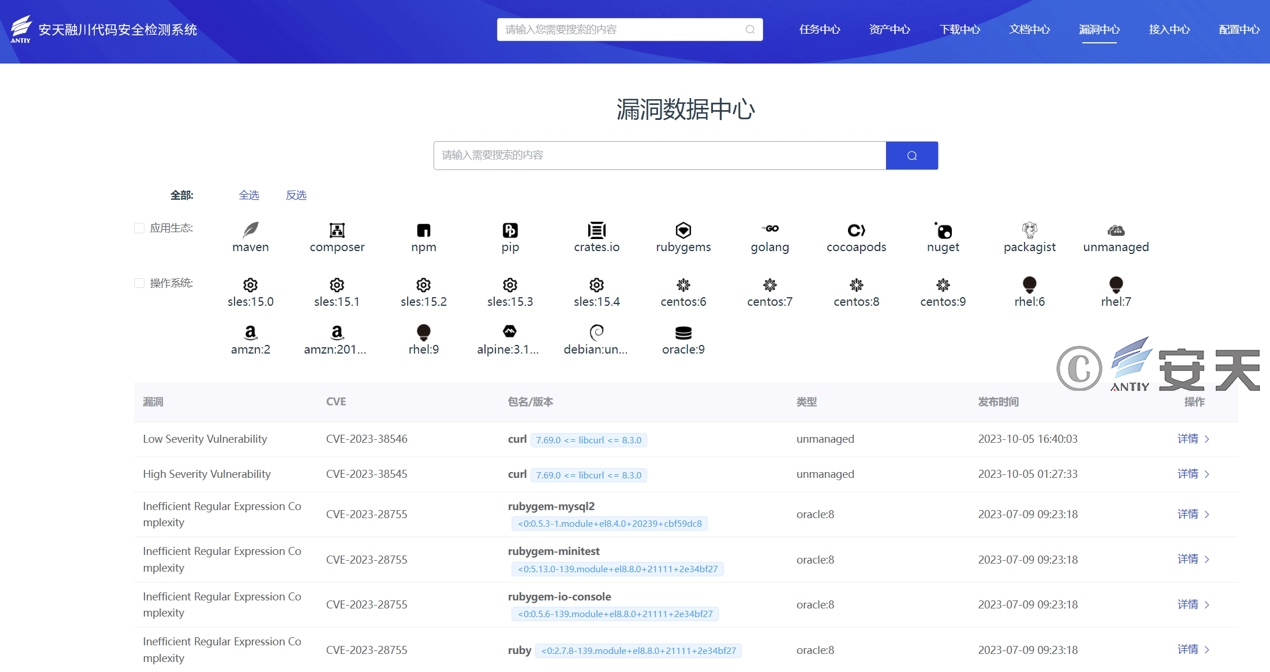Select the centos:9 system icon
This screenshot has height=672, width=1270.
point(943,285)
